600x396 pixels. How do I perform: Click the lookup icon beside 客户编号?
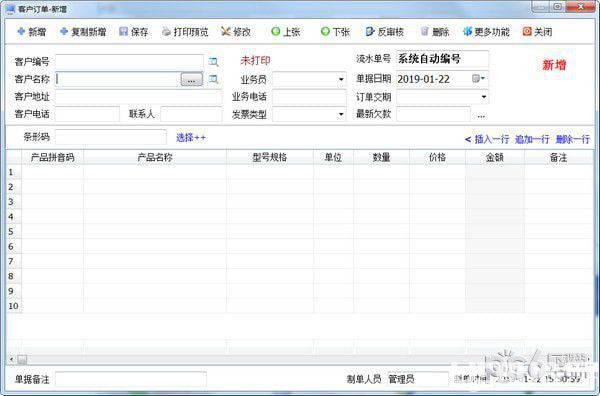pos(214,62)
